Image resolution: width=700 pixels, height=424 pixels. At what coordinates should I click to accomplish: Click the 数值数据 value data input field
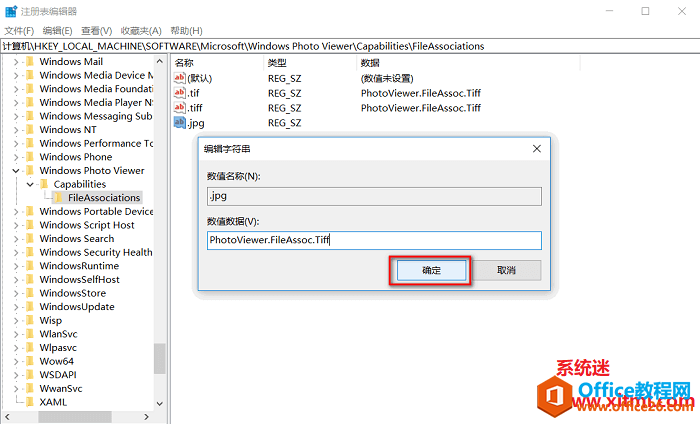click(374, 240)
